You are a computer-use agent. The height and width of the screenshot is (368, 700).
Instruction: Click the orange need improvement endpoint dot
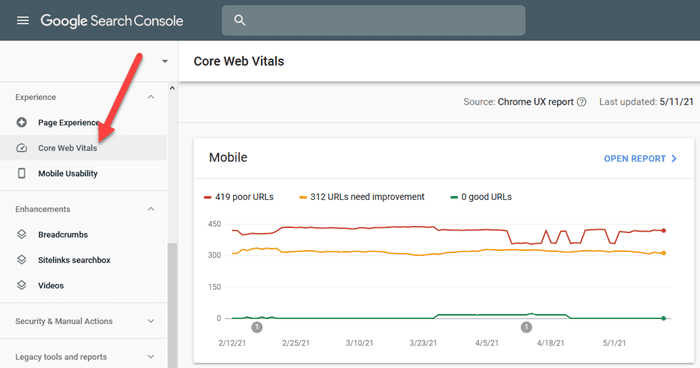pos(663,253)
